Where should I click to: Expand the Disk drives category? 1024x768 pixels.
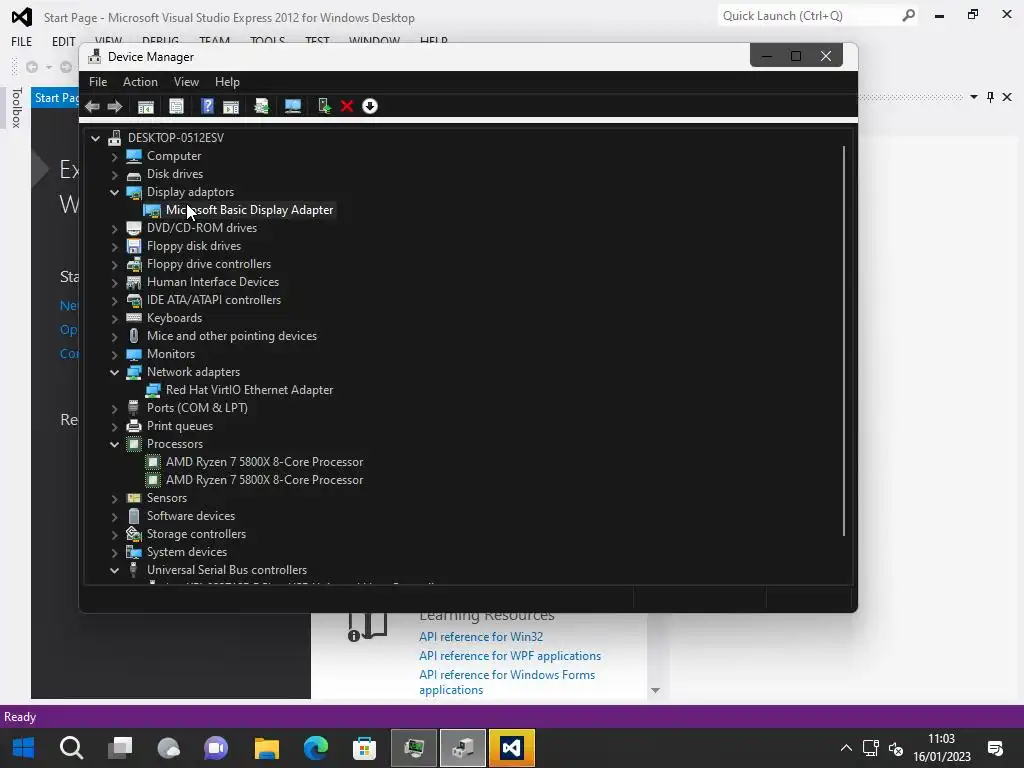click(x=114, y=174)
